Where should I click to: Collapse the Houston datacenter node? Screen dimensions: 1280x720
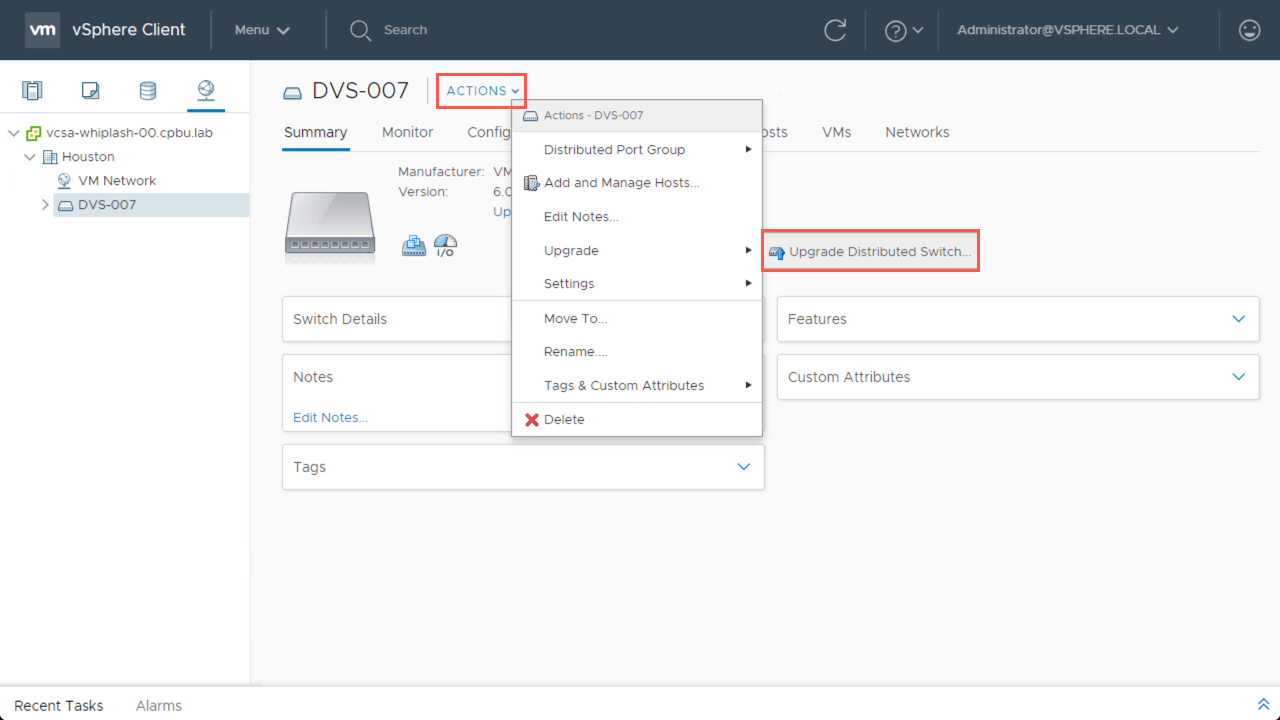[30, 157]
